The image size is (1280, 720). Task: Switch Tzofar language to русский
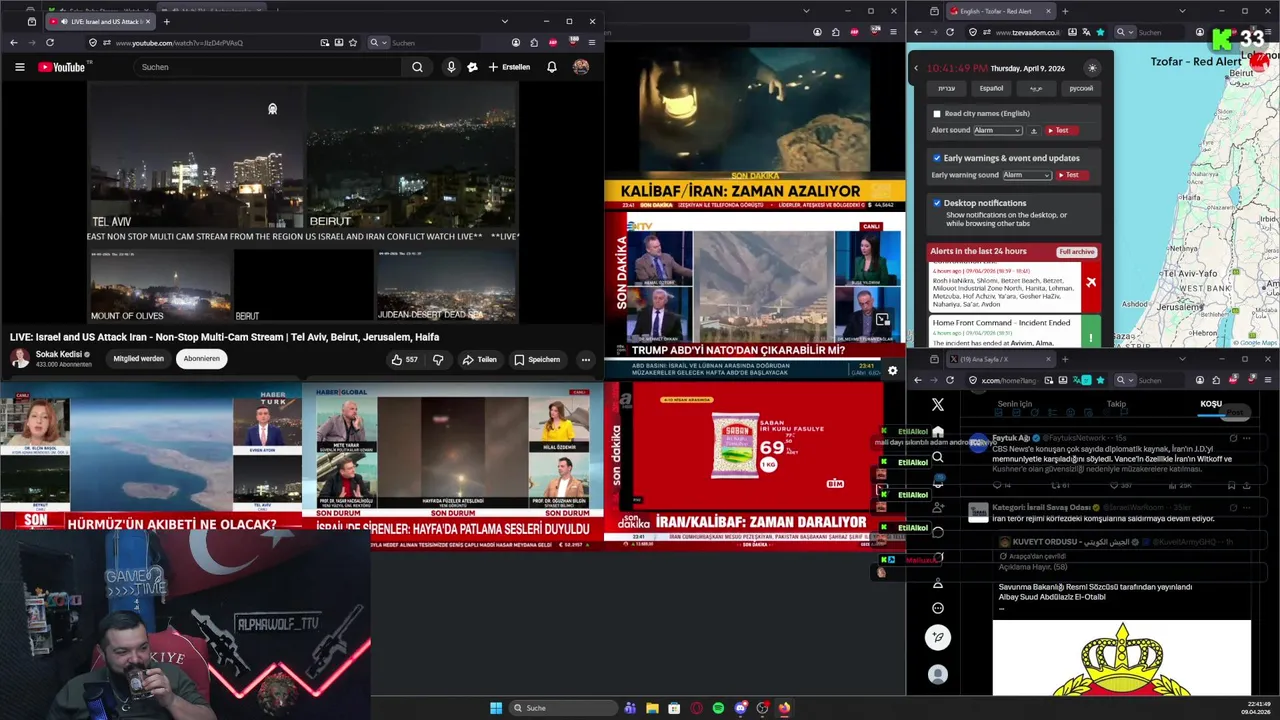click(x=1081, y=88)
